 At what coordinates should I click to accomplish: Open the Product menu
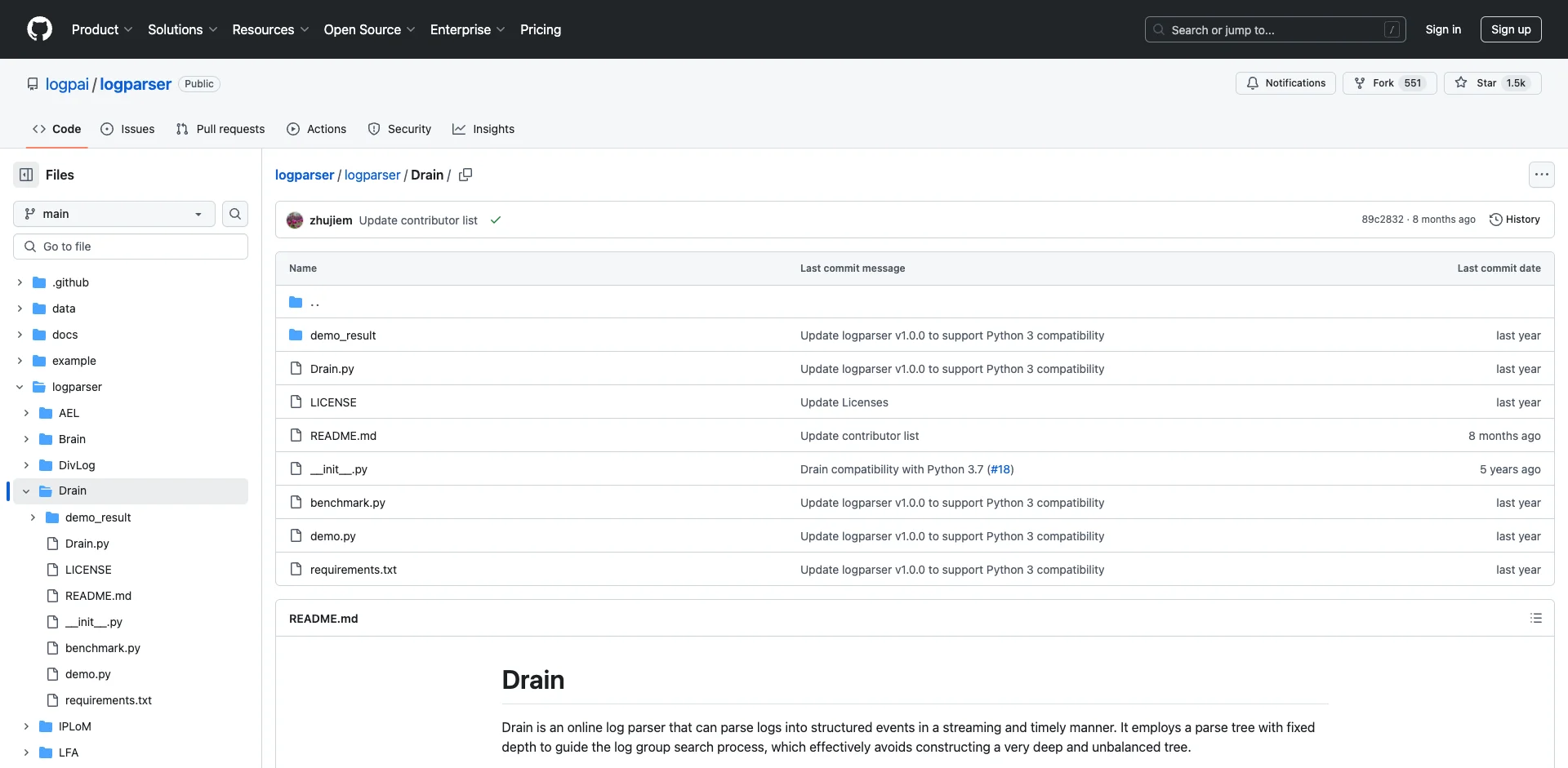(x=102, y=29)
